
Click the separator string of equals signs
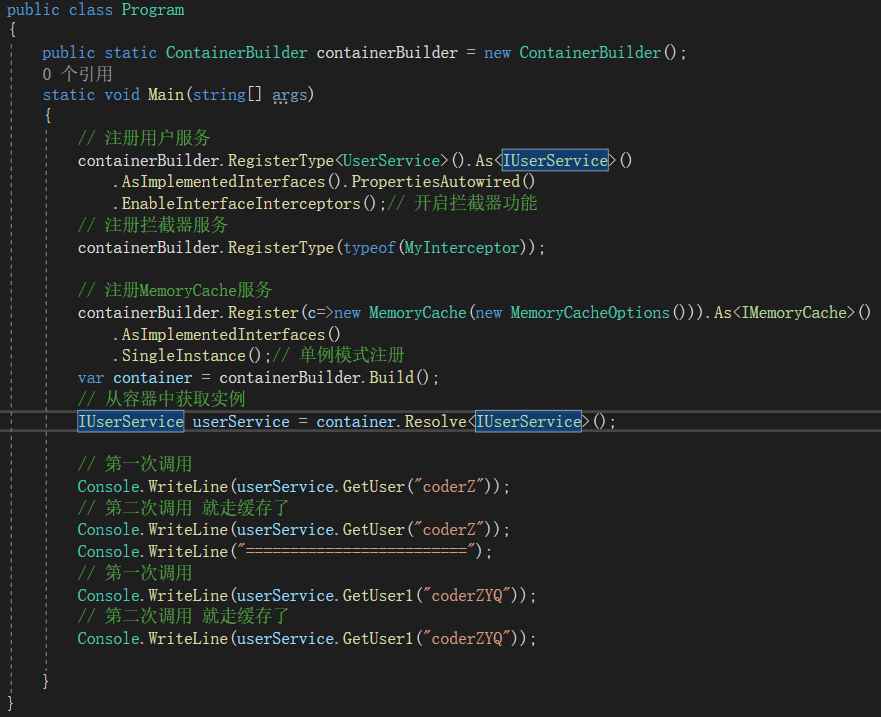(356, 551)
